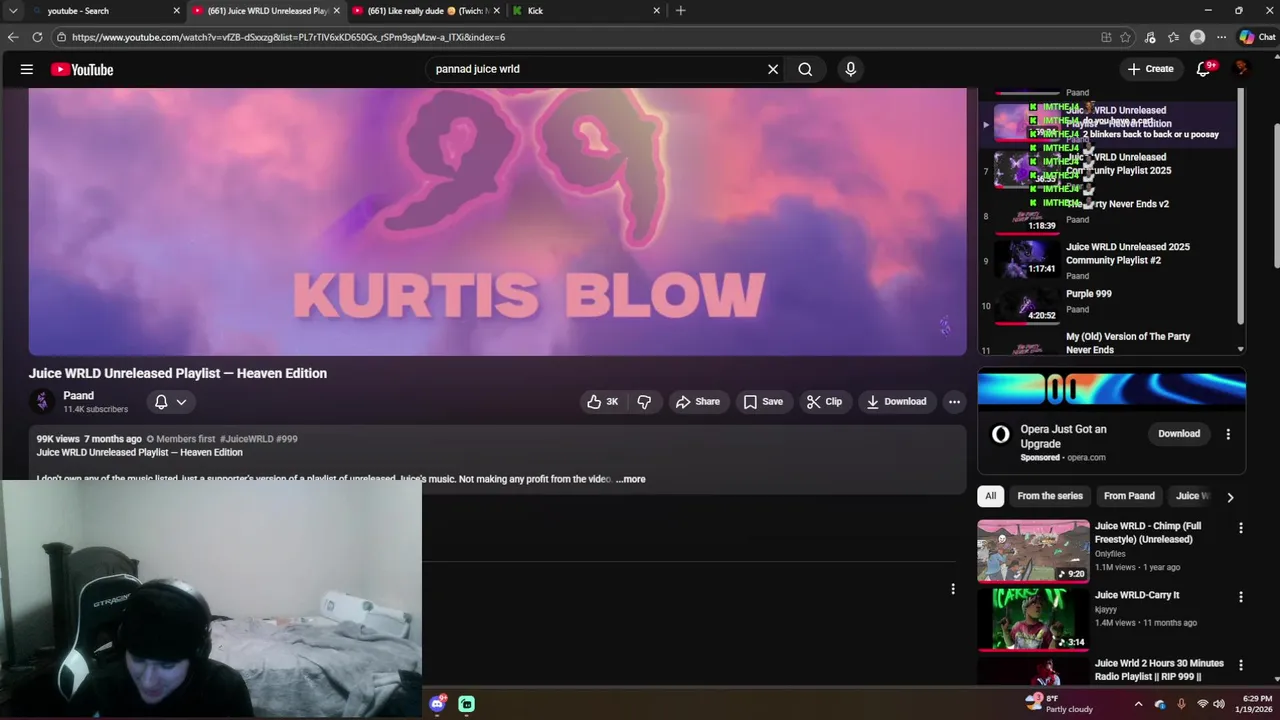This screenshot has width=1280, height=720.
Task: Add this page to favorites star
Action: coord(1126,37)
